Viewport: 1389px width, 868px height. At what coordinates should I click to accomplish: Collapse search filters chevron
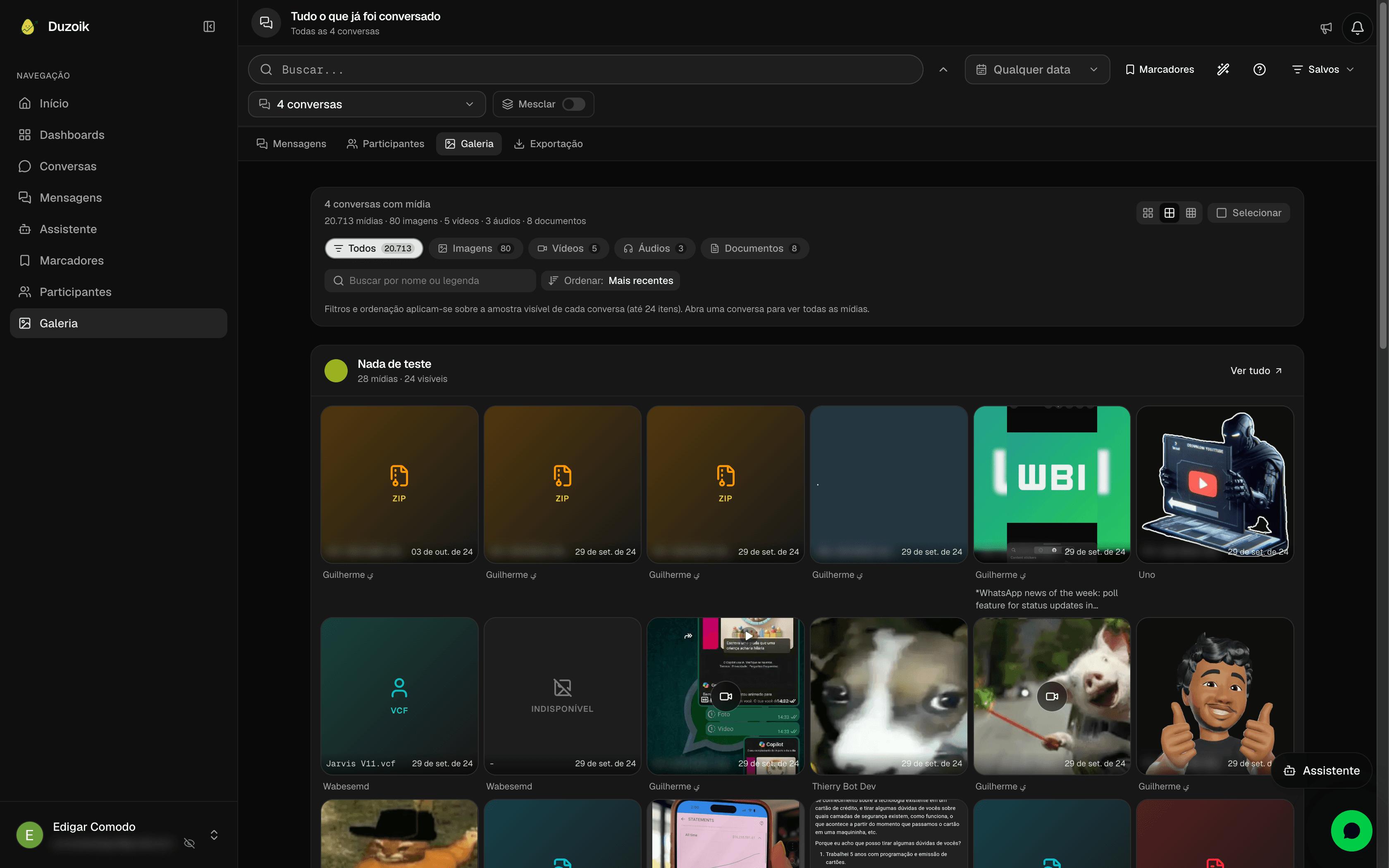[x=943, y=69]
